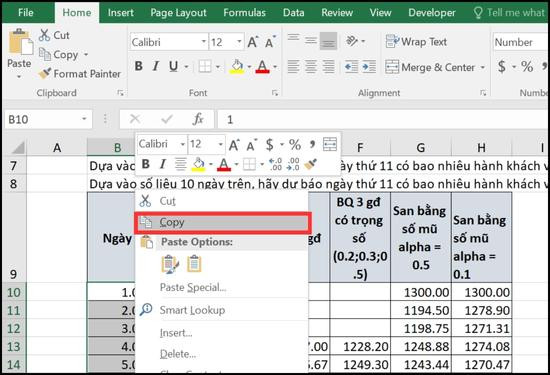The image size is (550, 375).
Task: Decrease indent in Alignment group
Action: pos(351,66)
